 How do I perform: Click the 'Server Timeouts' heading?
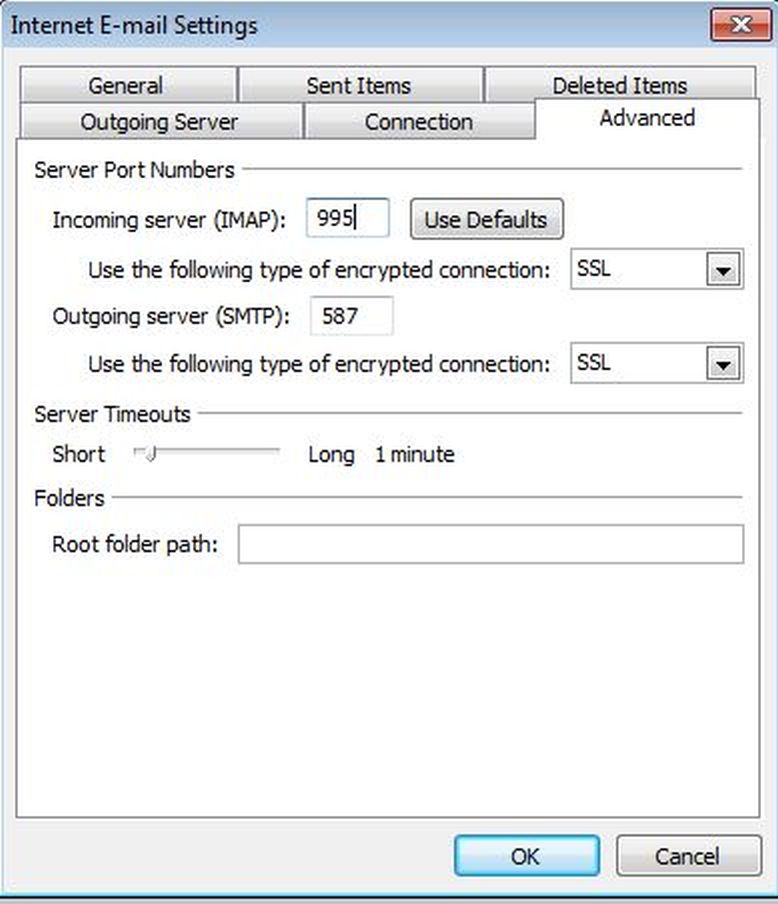tap(112, 414)
